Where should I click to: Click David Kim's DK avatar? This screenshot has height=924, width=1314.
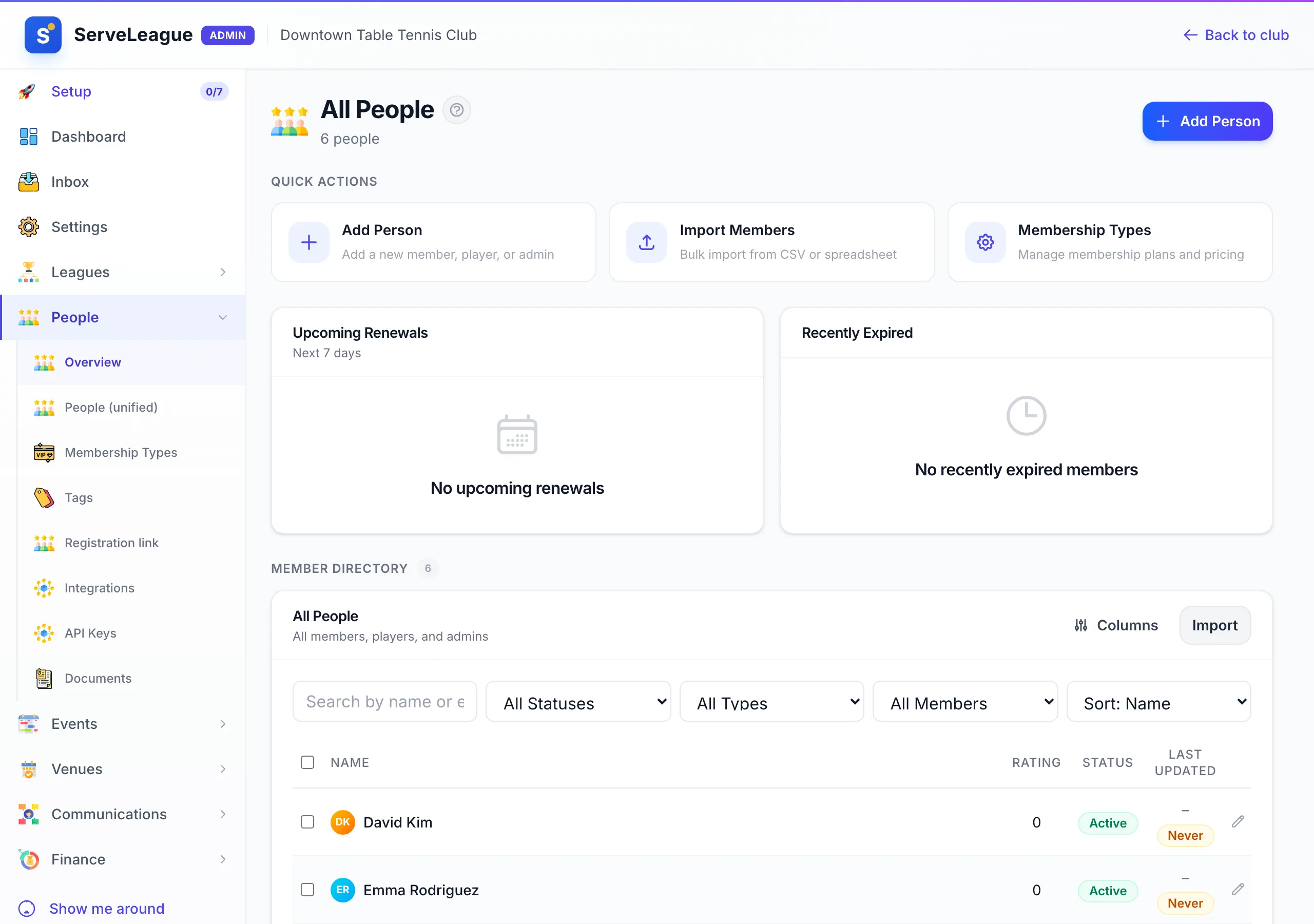(343, 822)
